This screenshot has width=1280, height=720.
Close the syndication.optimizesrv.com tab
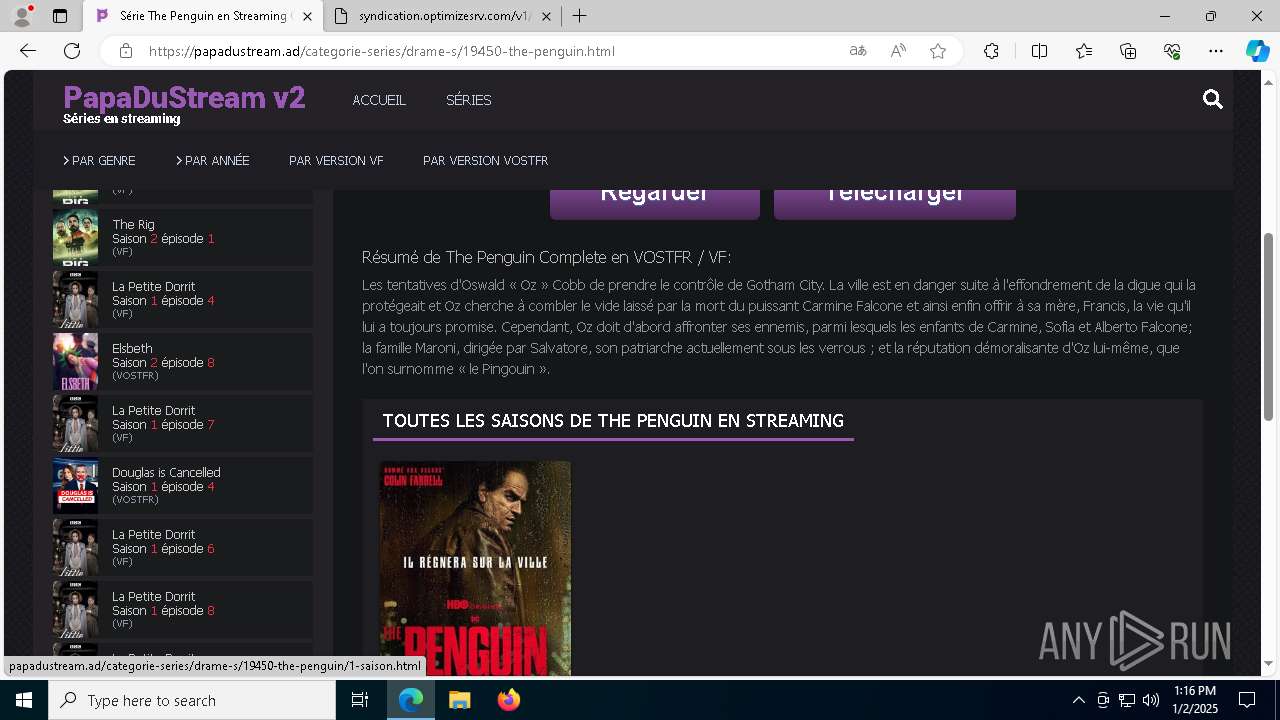tap(547, 16)
